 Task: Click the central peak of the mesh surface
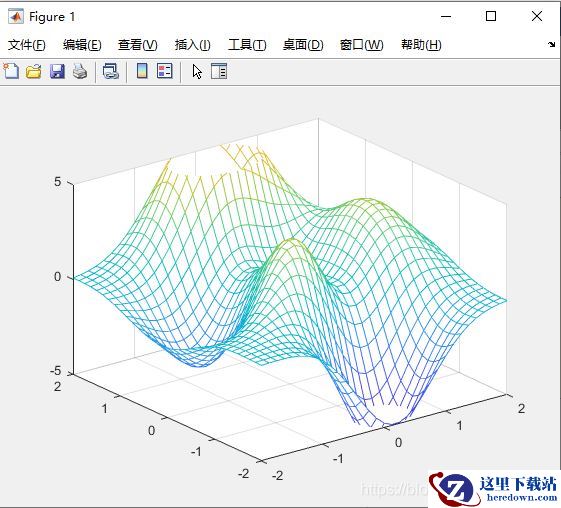[292, 240]
